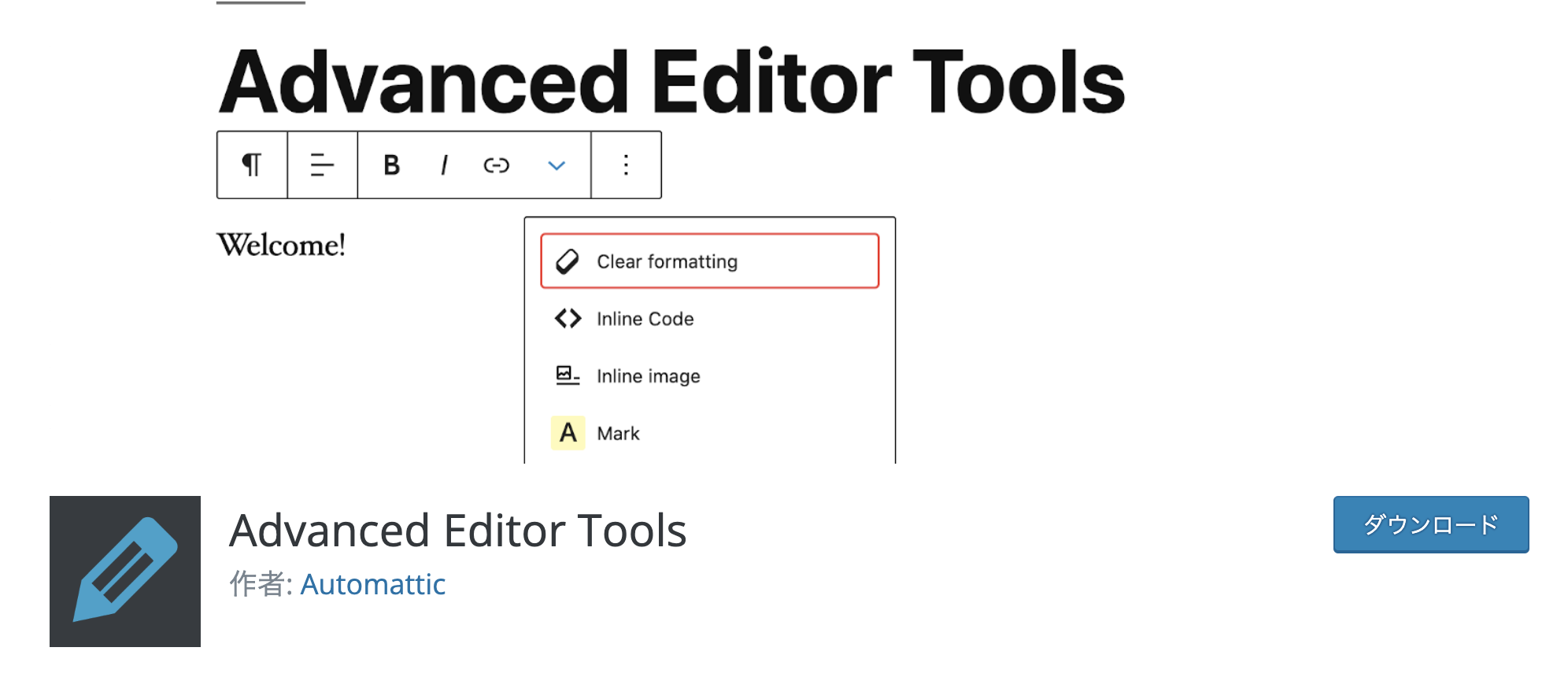Click the paragraph block type icon

pos(252,165)
